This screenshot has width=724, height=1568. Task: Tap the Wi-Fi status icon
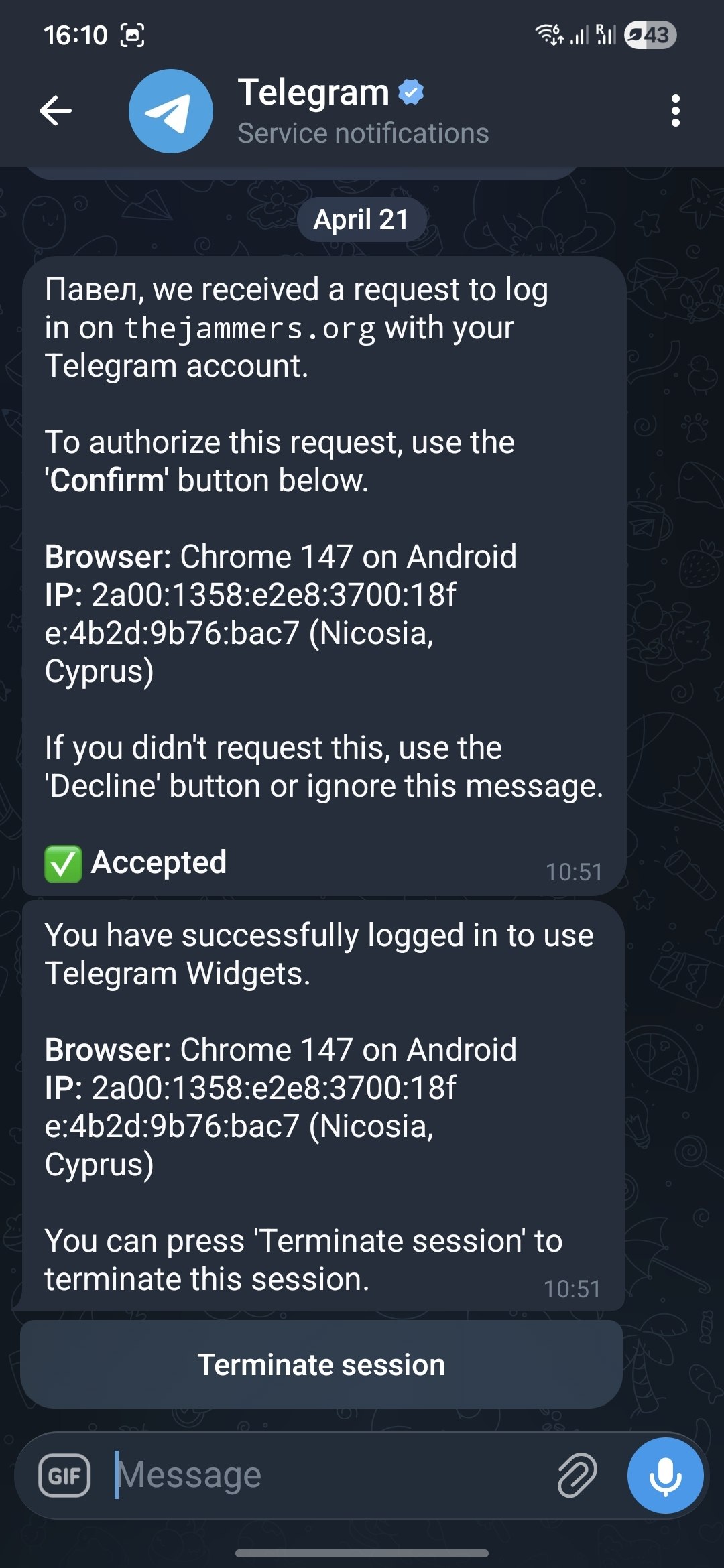[549, 34]
